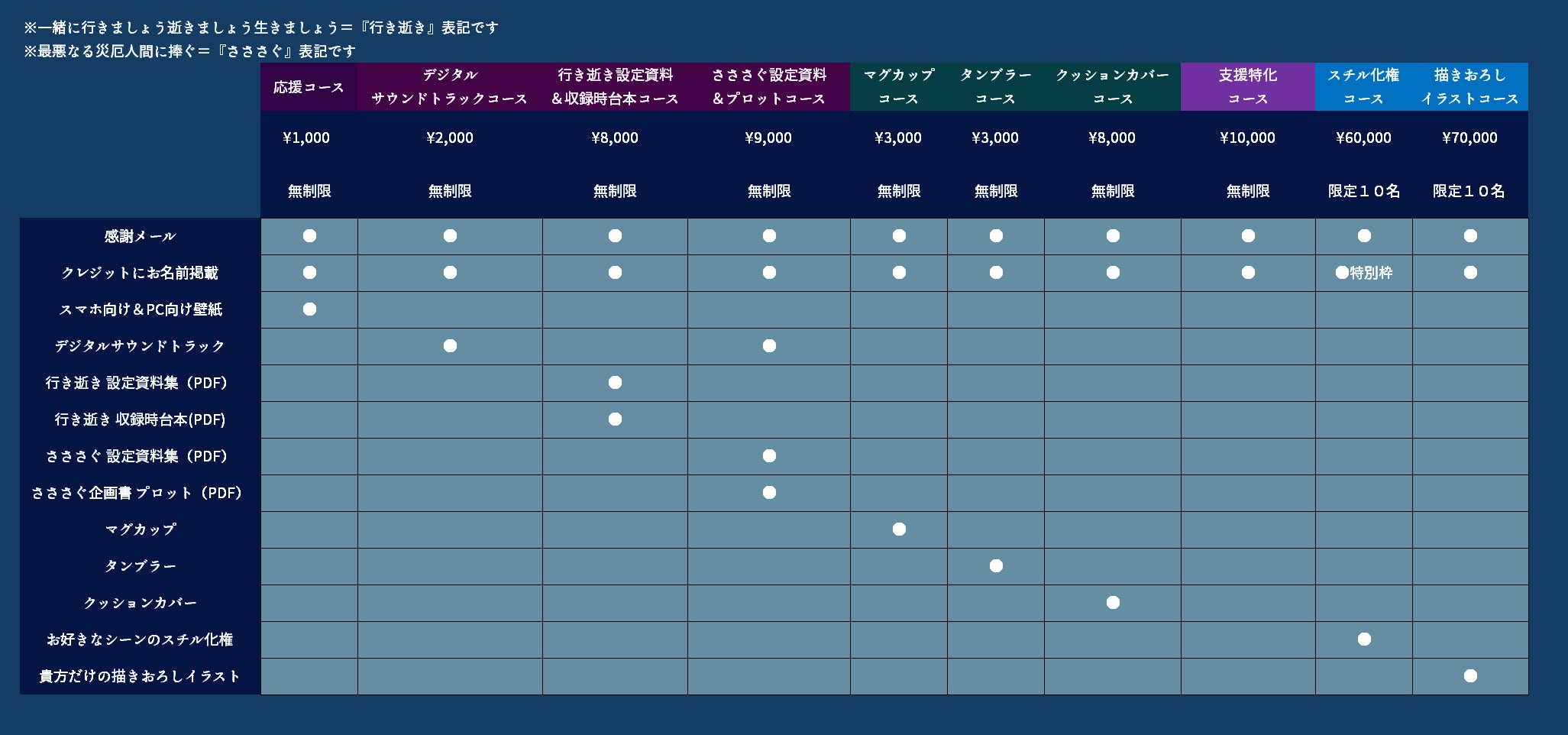Viewport: 1568px width, 735px height.
Task: Click the ¥60,000 price
Action: click(x=1363, y=138)
